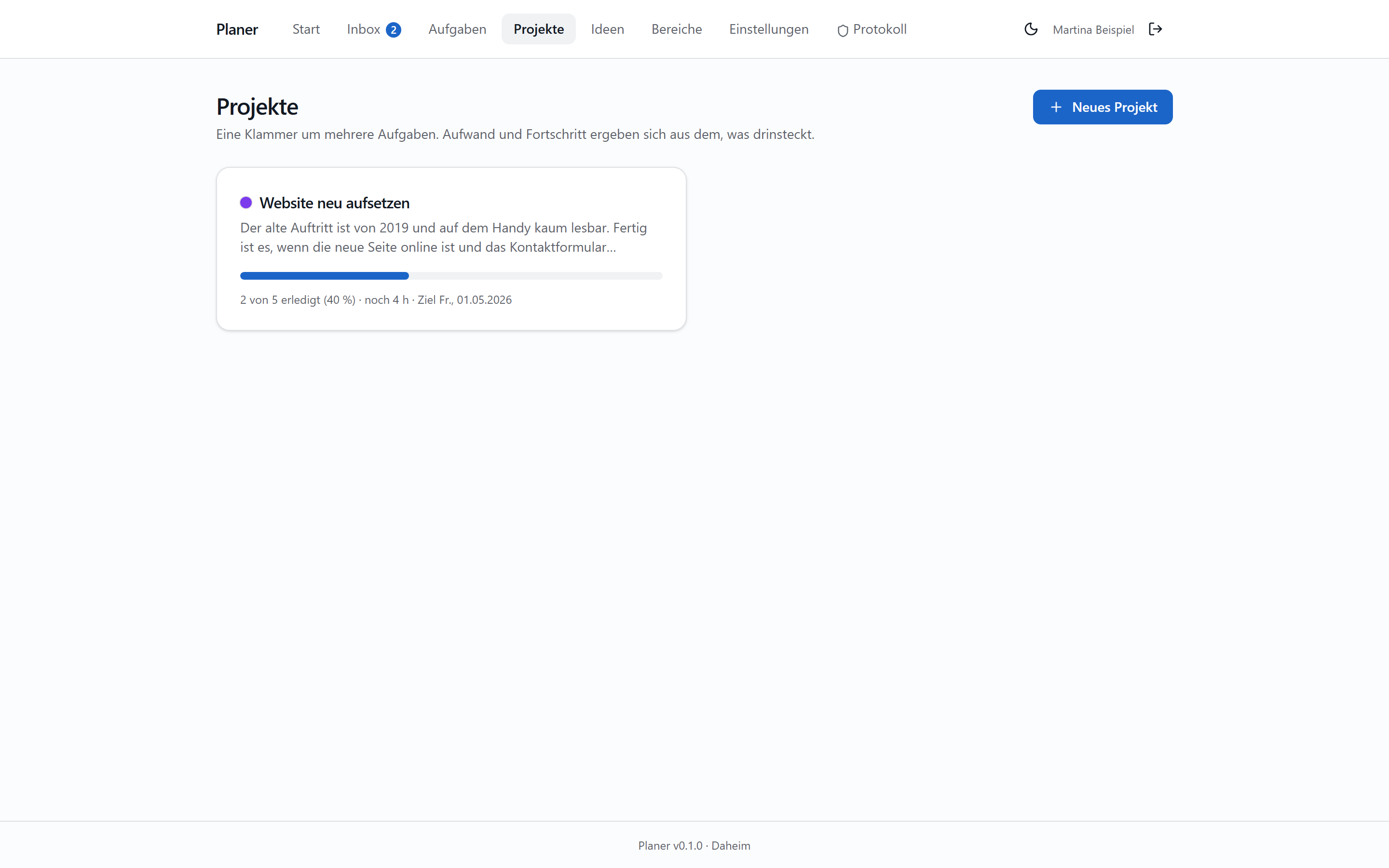Click the shield icon beside Protokoll

(843, 30)
